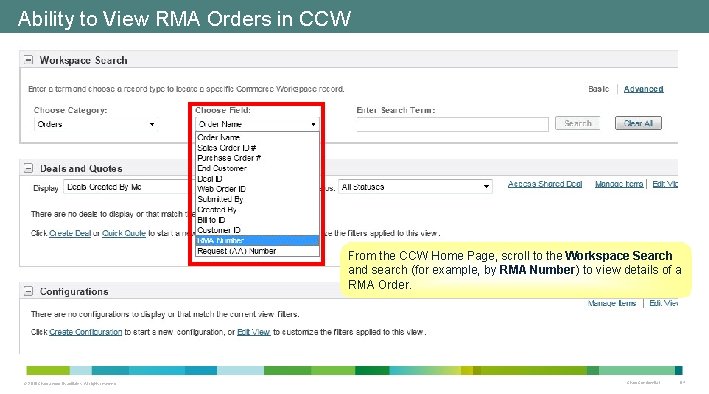Click the Clear All button

point(638,123)
